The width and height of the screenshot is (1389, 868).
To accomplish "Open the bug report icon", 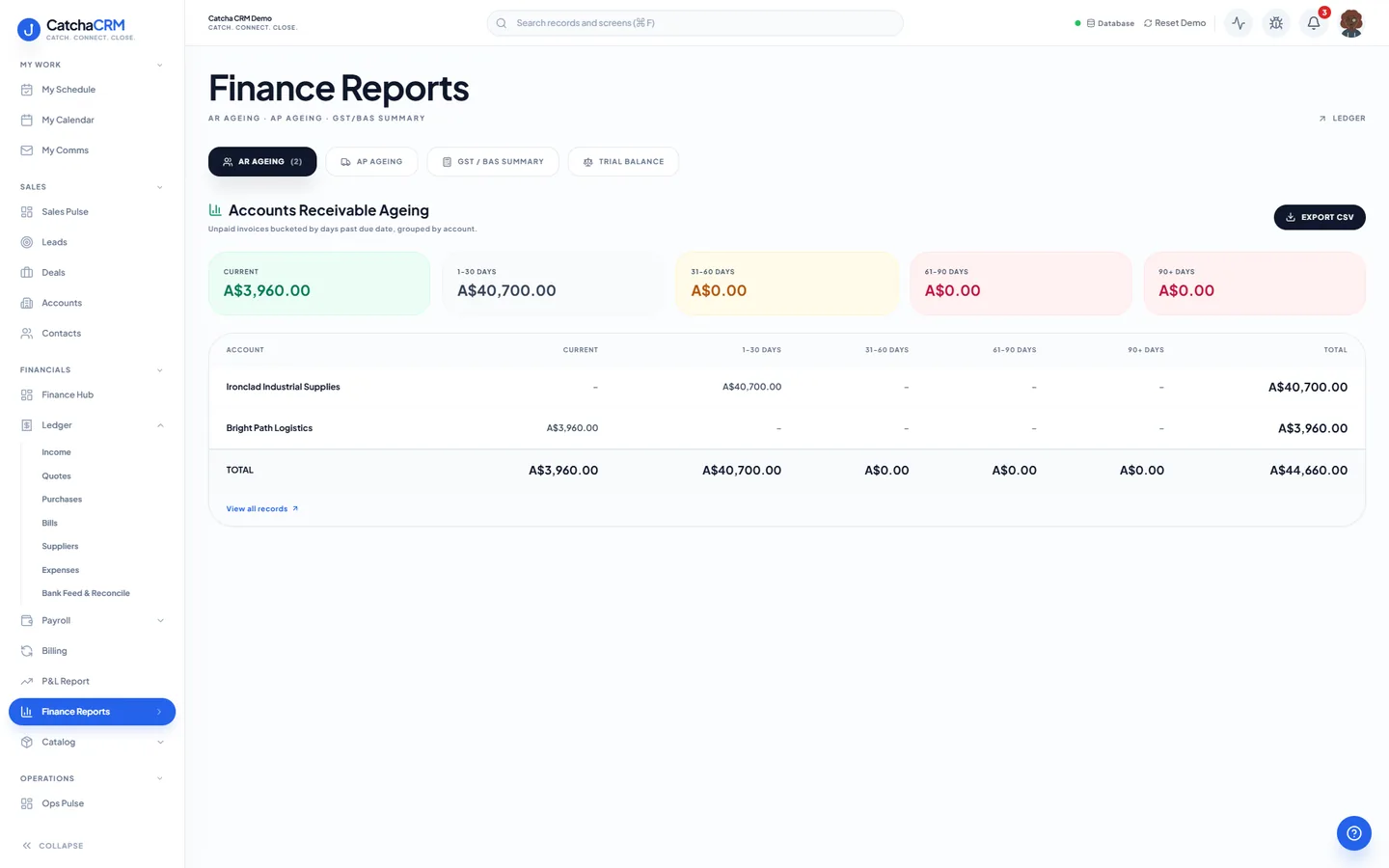I will click(1276, 23).
